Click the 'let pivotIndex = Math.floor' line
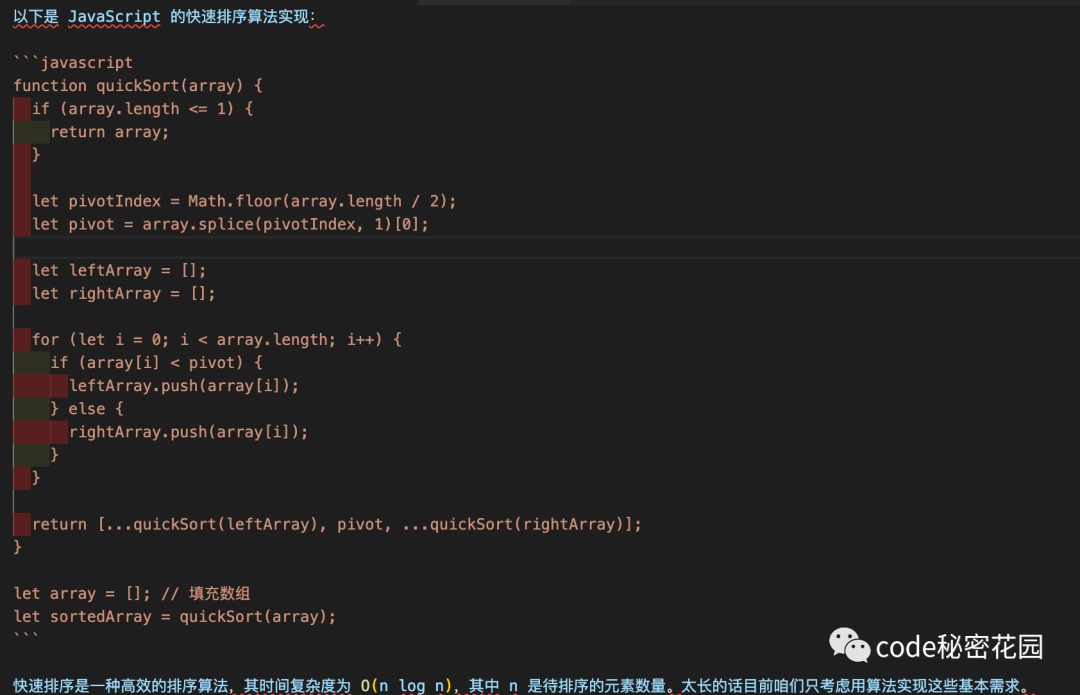 244,201
